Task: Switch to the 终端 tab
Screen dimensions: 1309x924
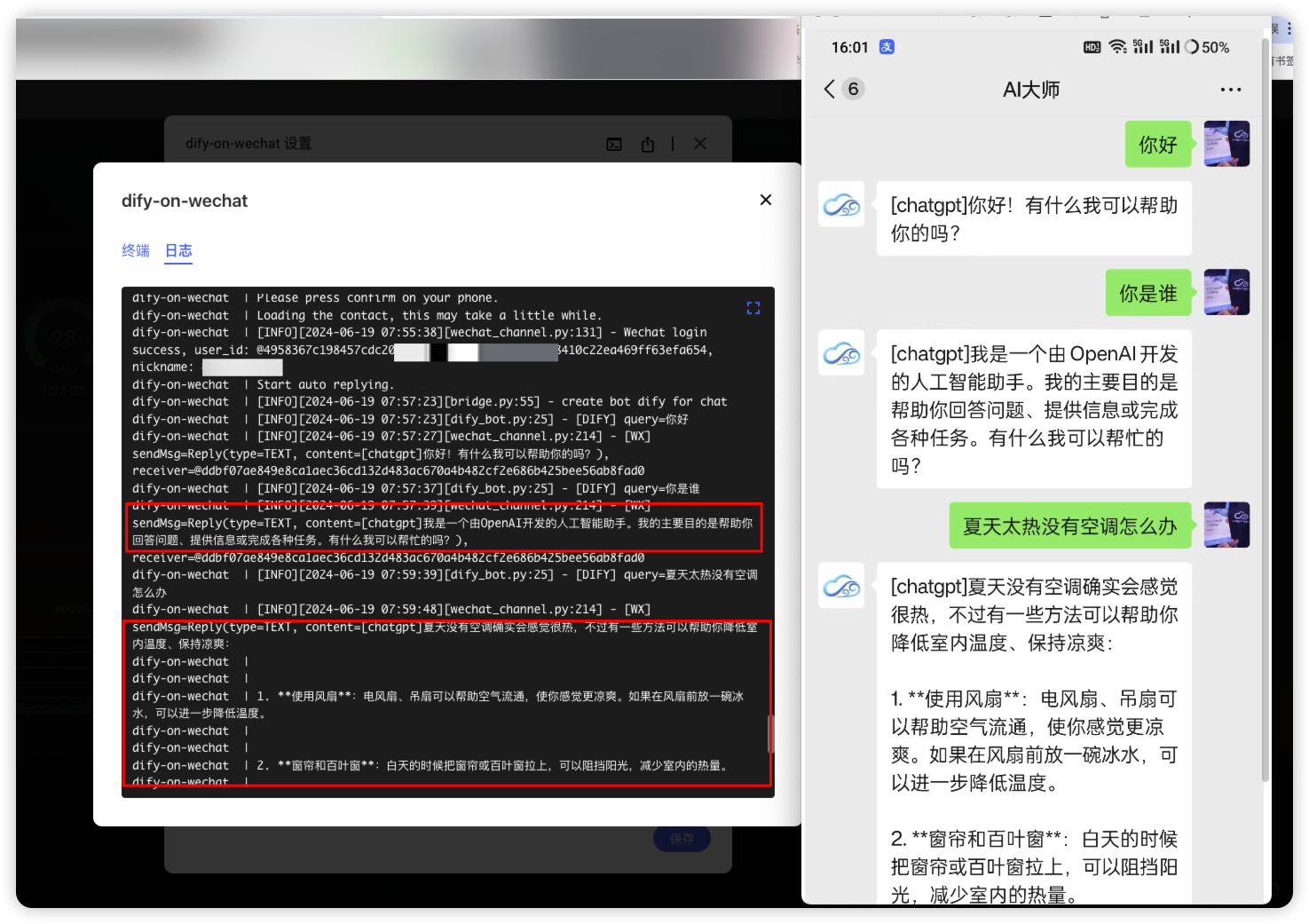Action: 136,251
